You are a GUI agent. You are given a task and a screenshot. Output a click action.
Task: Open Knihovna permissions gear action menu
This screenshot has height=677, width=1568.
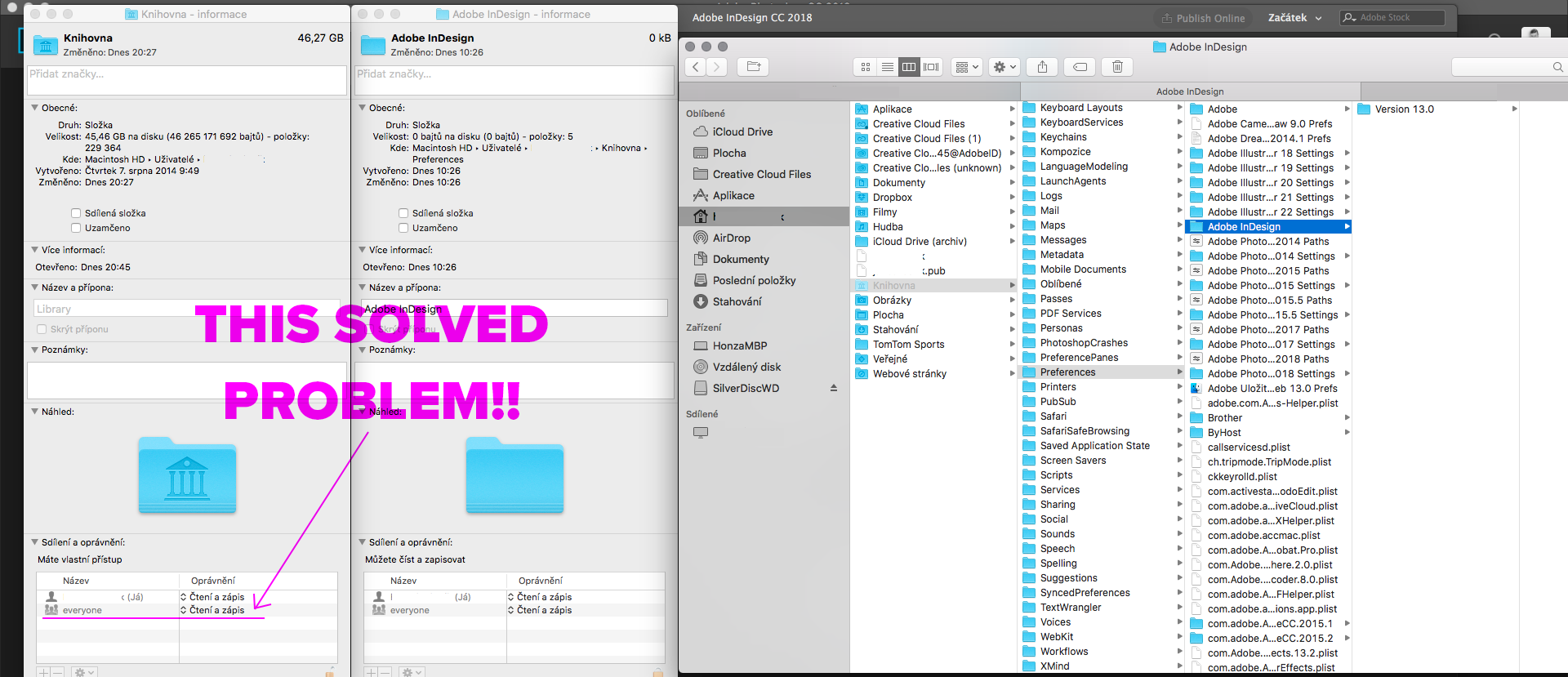click(84, 672)
